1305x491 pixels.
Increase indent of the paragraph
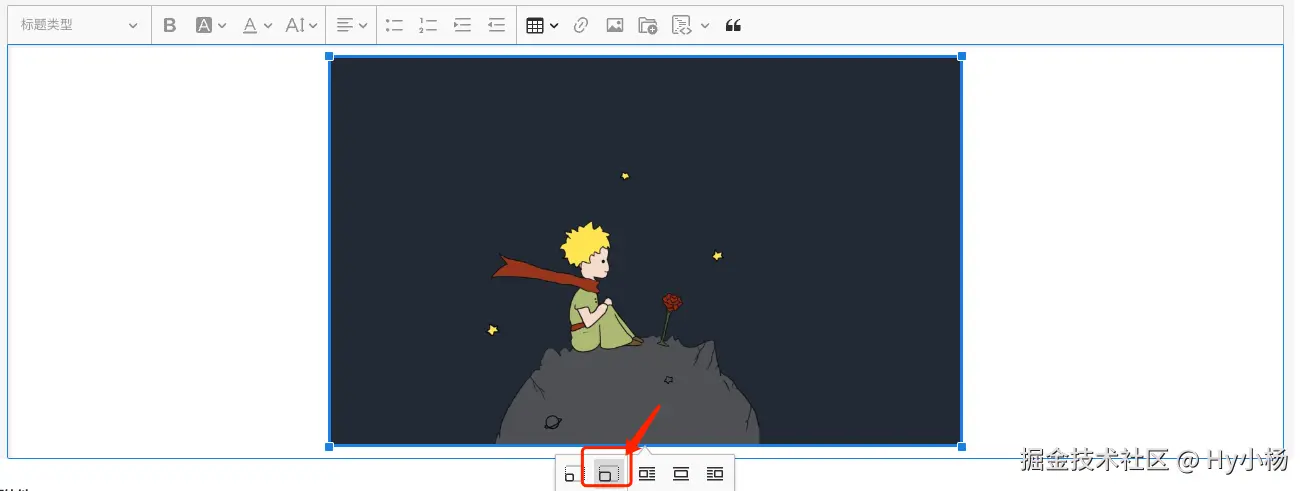click(x=463, y=25)
